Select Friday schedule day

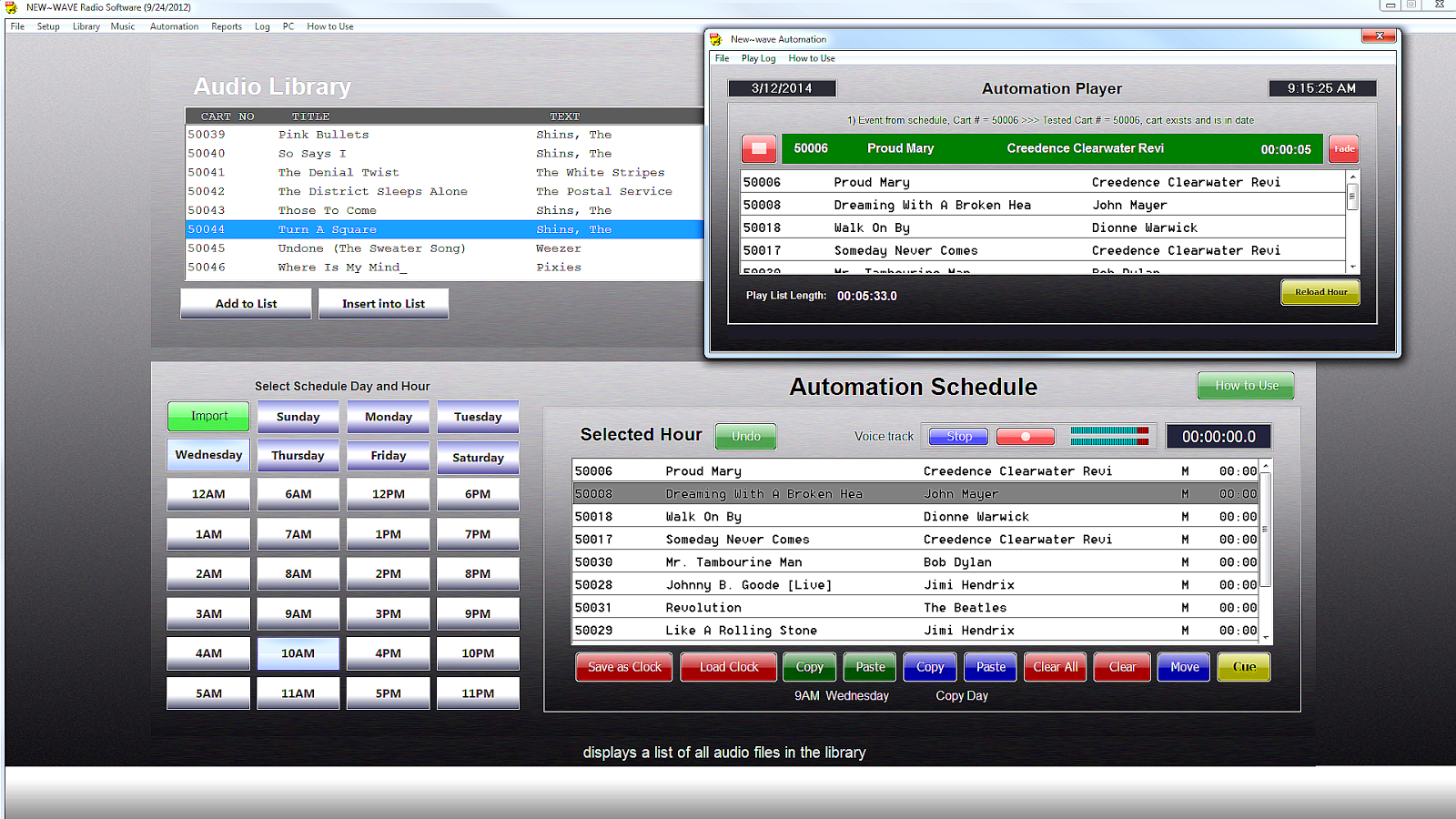(388, 456)
